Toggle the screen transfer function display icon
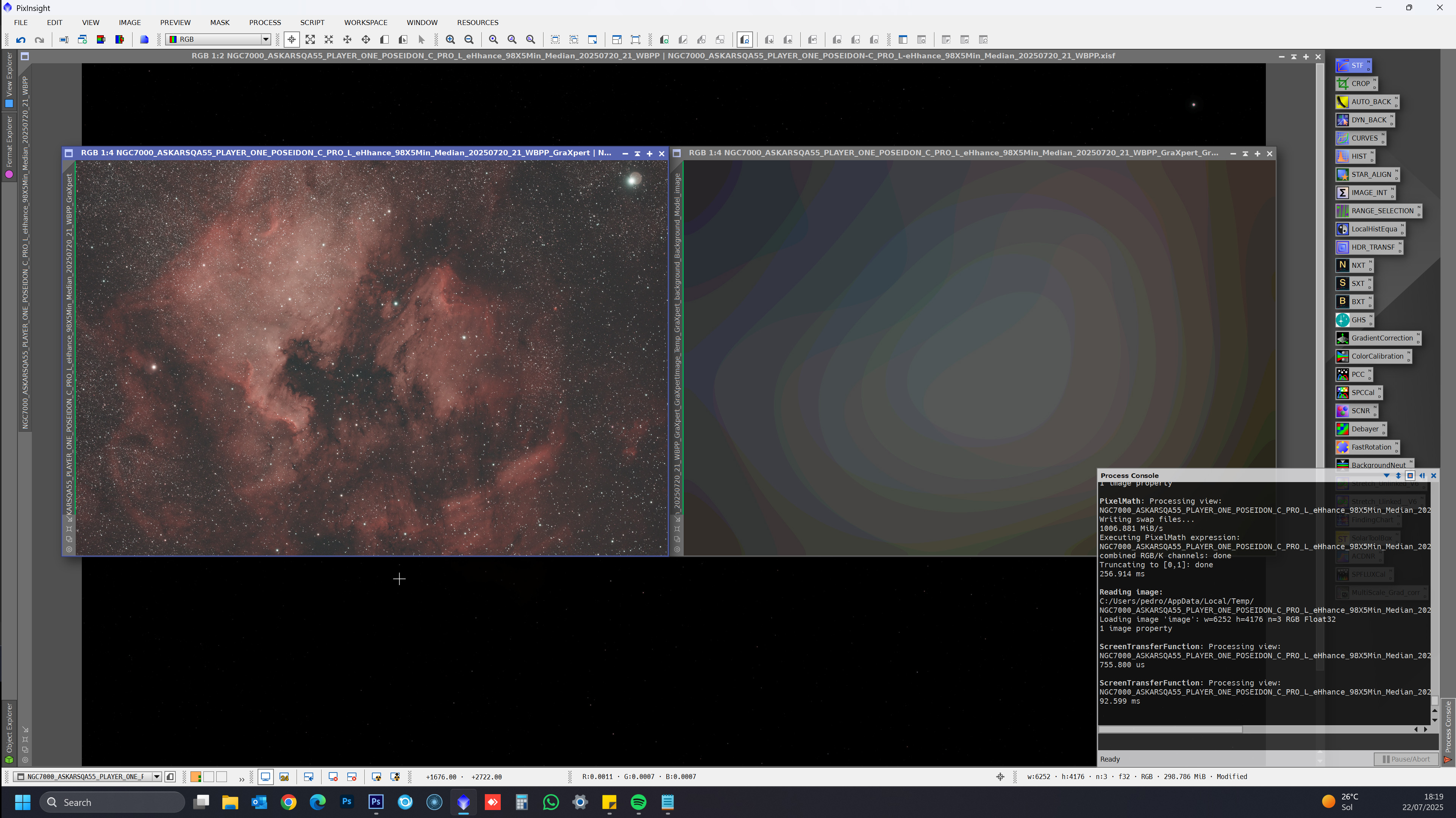 (x=265, y=777)
